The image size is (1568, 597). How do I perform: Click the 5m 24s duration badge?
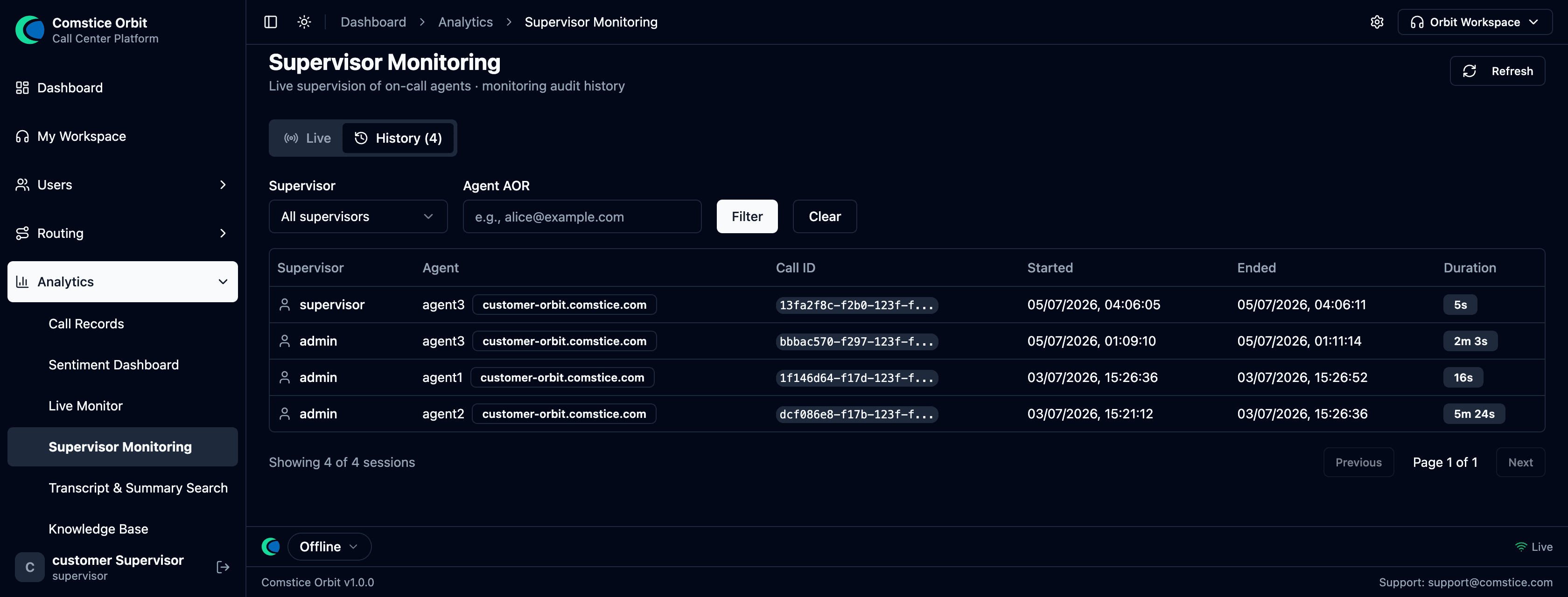1474,414
